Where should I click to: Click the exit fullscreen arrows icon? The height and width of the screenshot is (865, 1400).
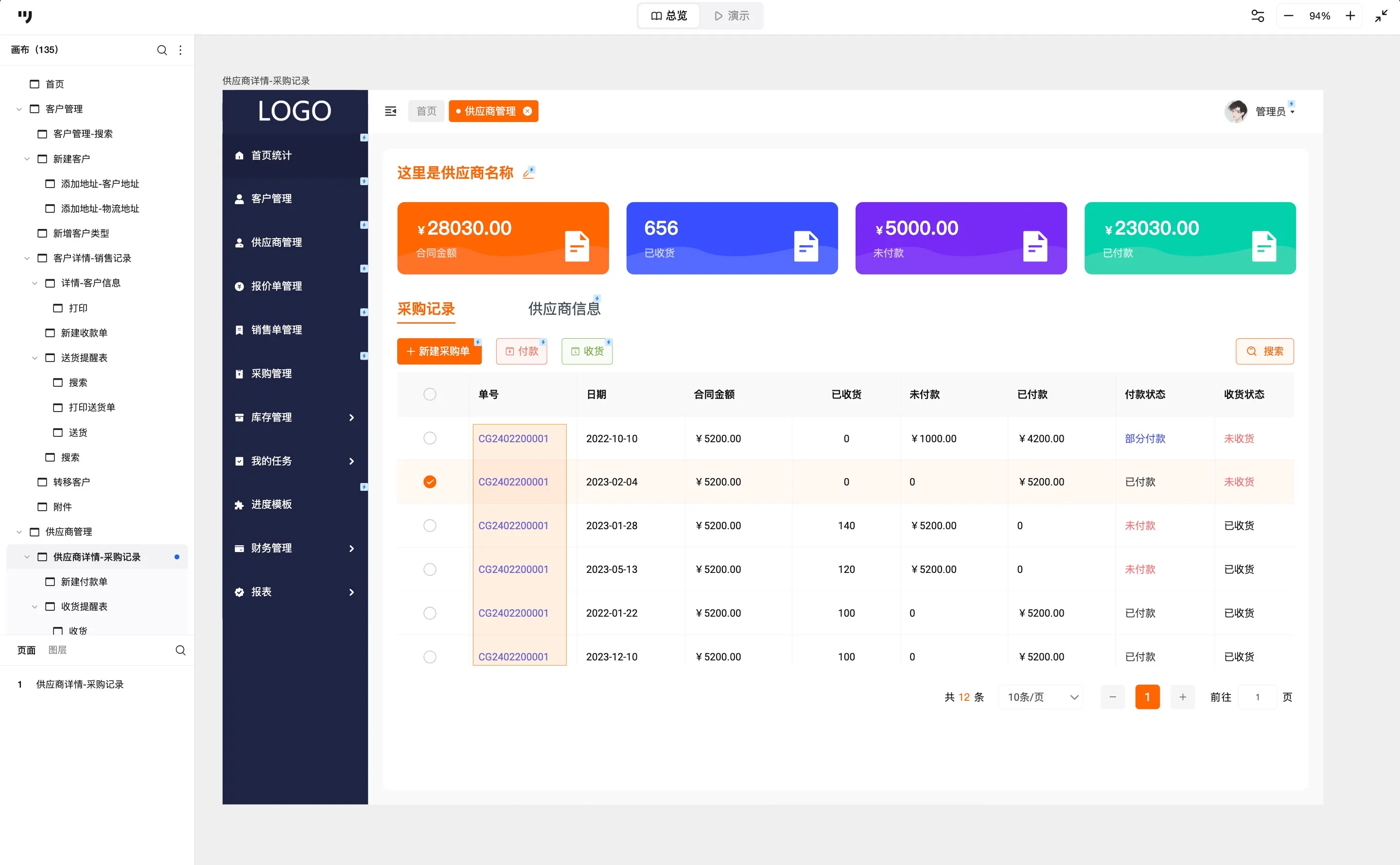click(x=1381, y=16)
